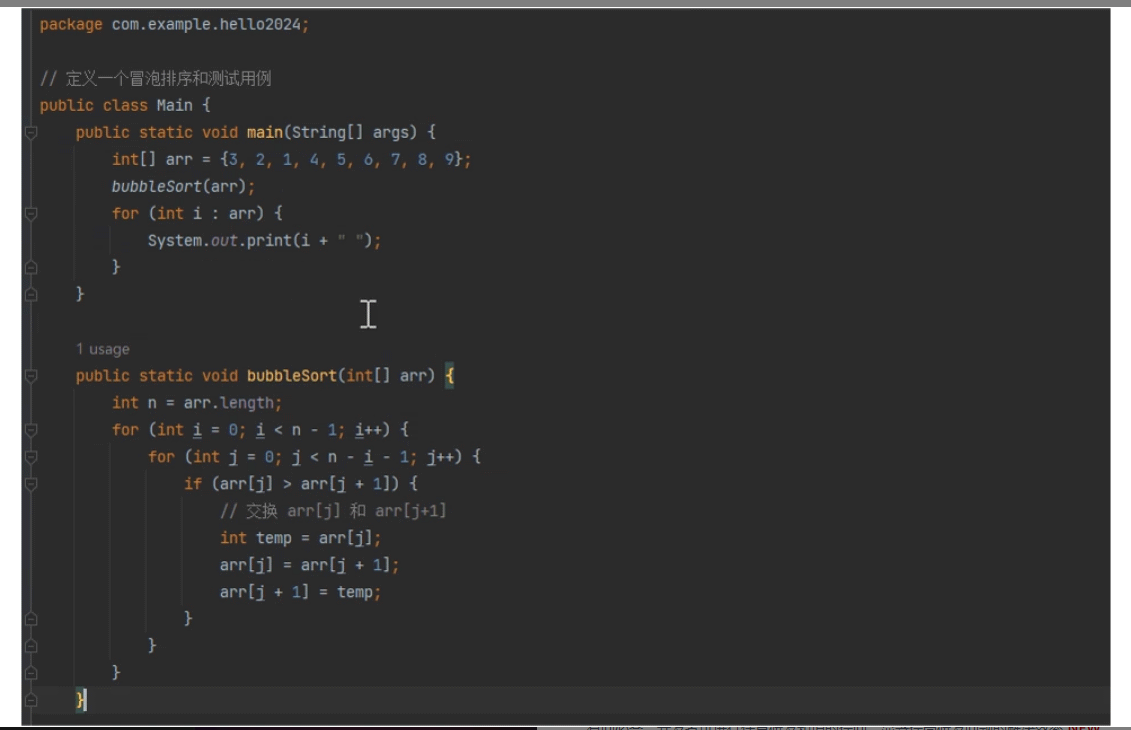Place cursor in the Chinese comment line
The height and width of the screenshot is (730, 1131).
point(168,78)
